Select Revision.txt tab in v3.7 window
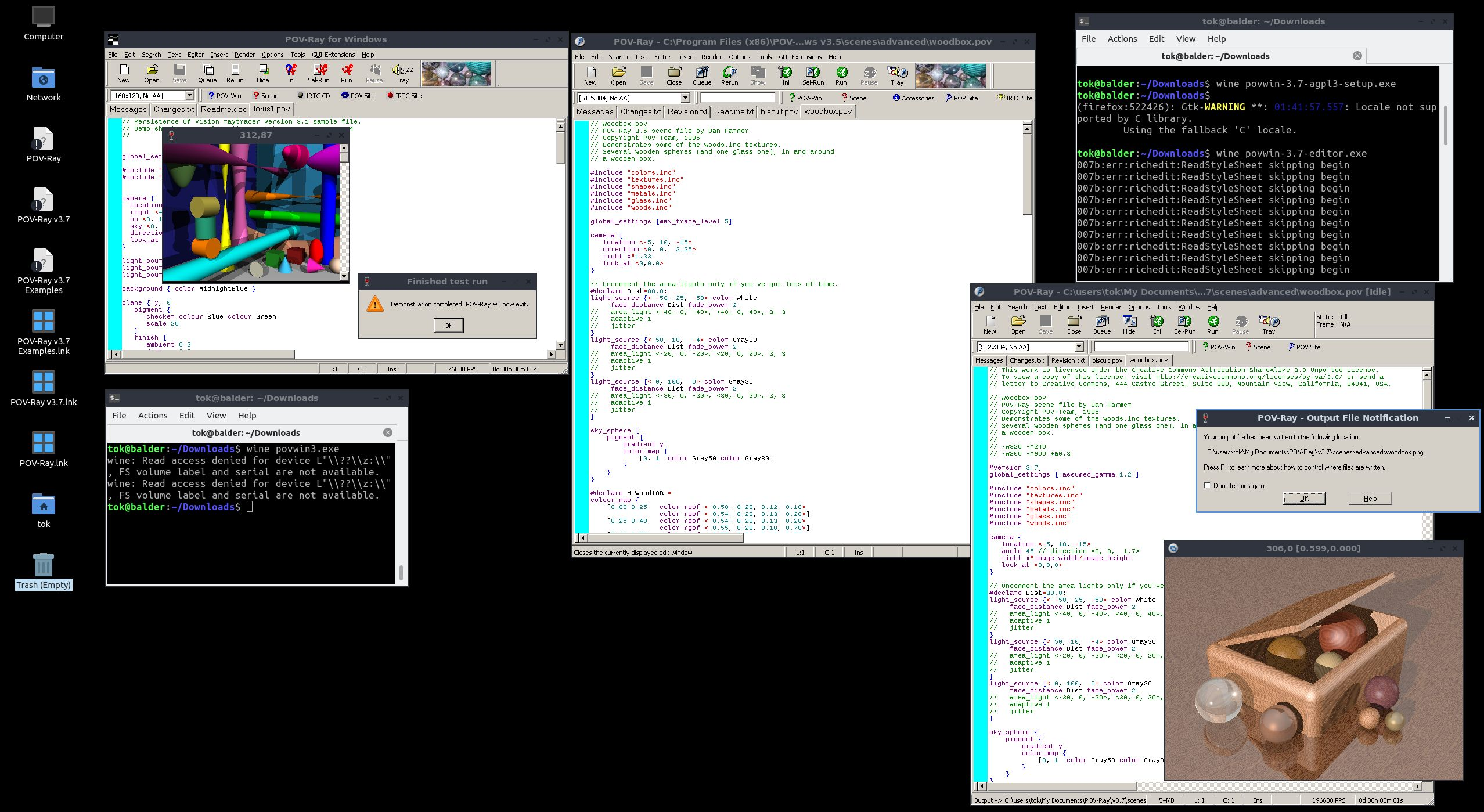This screenshot has width=1484, height=812. click(1068, 360)
